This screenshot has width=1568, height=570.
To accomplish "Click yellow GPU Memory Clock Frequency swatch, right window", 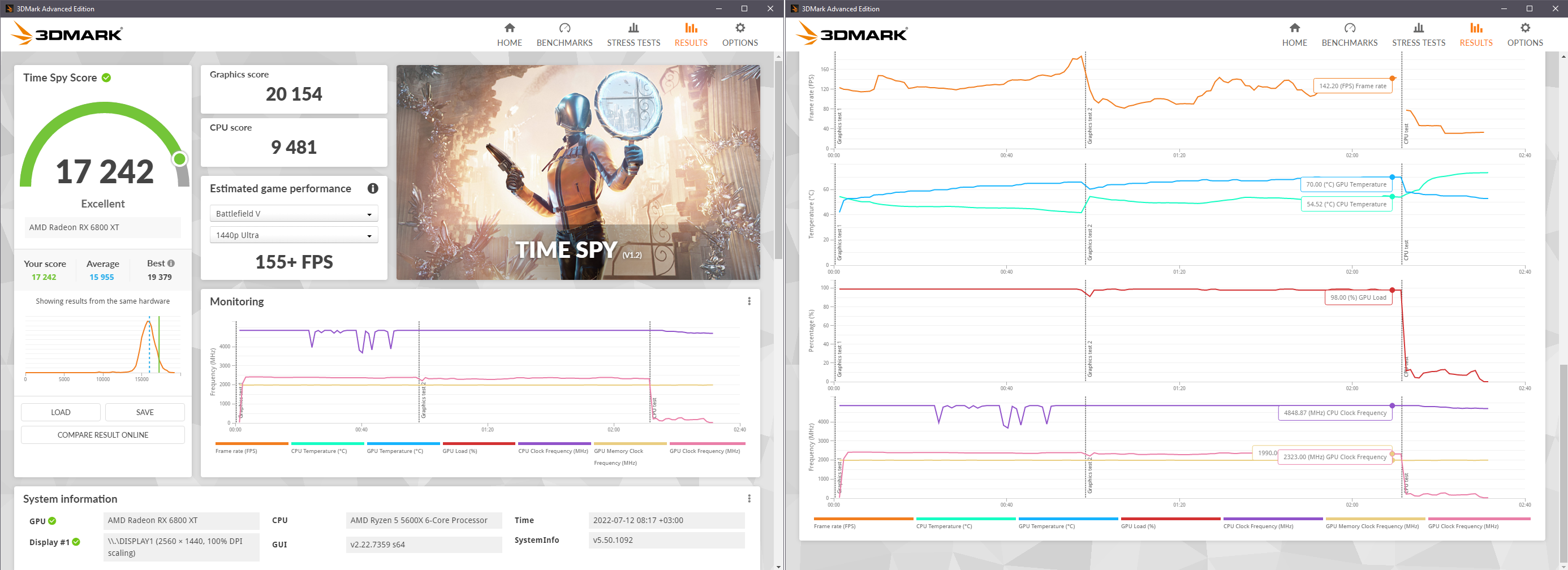I will (x=1376, y=519).
